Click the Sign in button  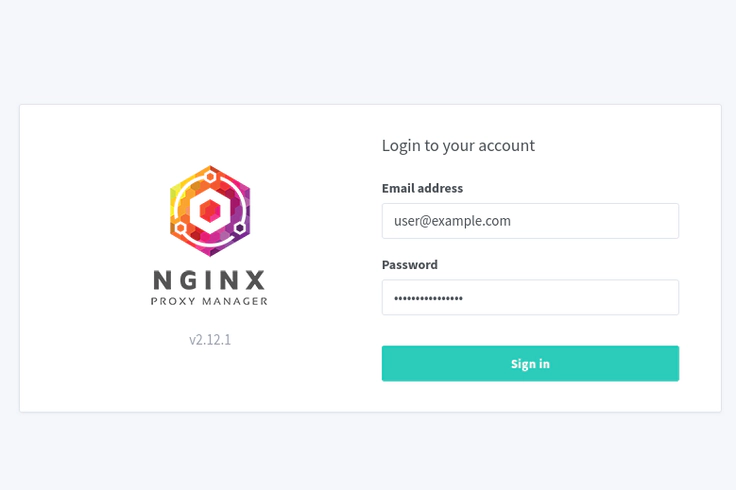coord(530,364)
